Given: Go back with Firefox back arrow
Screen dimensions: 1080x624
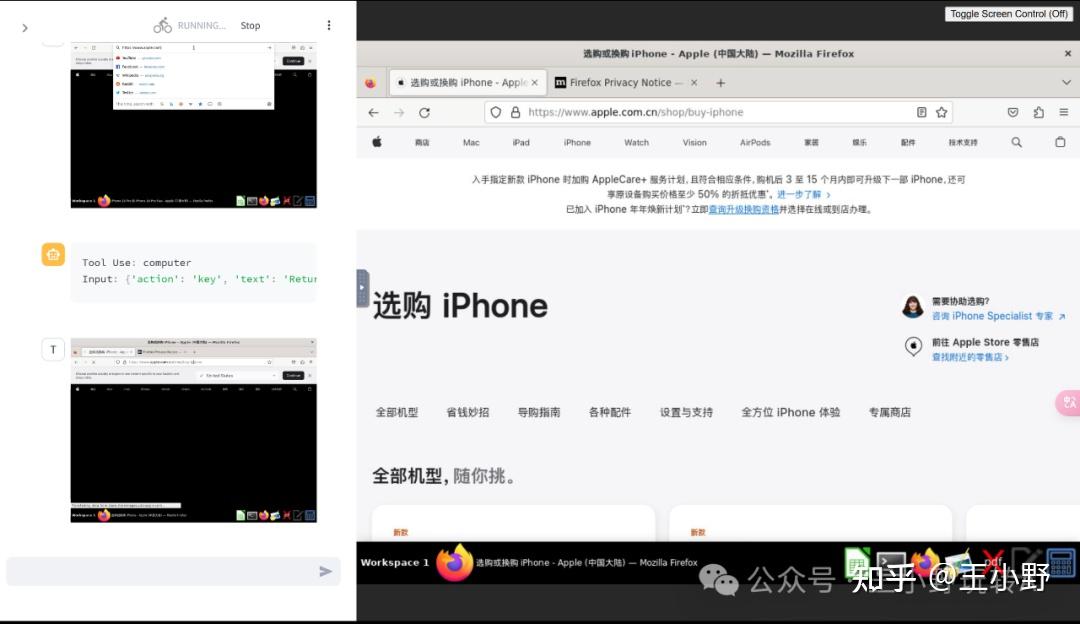Looking at the screenshot, I should tap(373, 112).
